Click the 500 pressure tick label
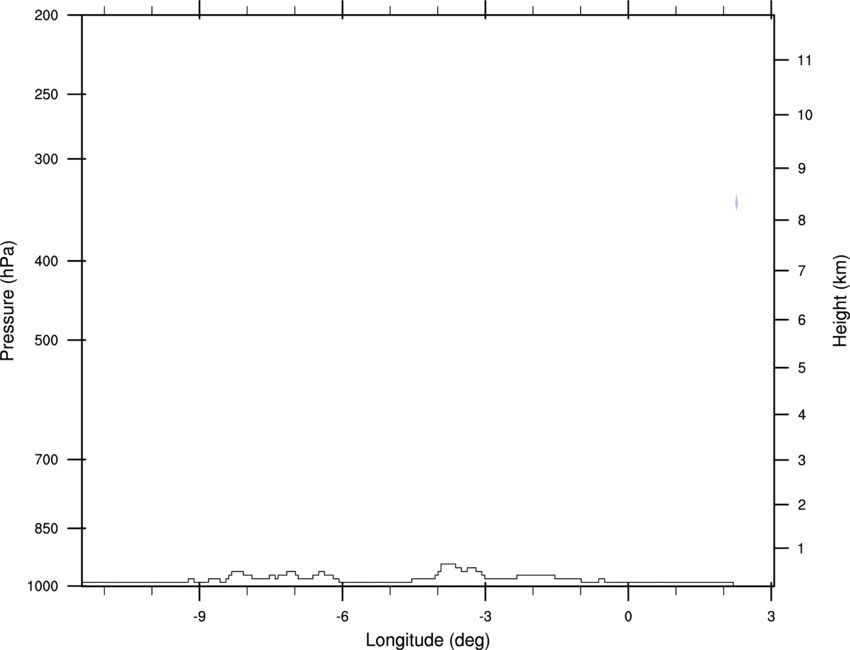The width and height of the screenshot is (850, 650). tap(46, 340)
